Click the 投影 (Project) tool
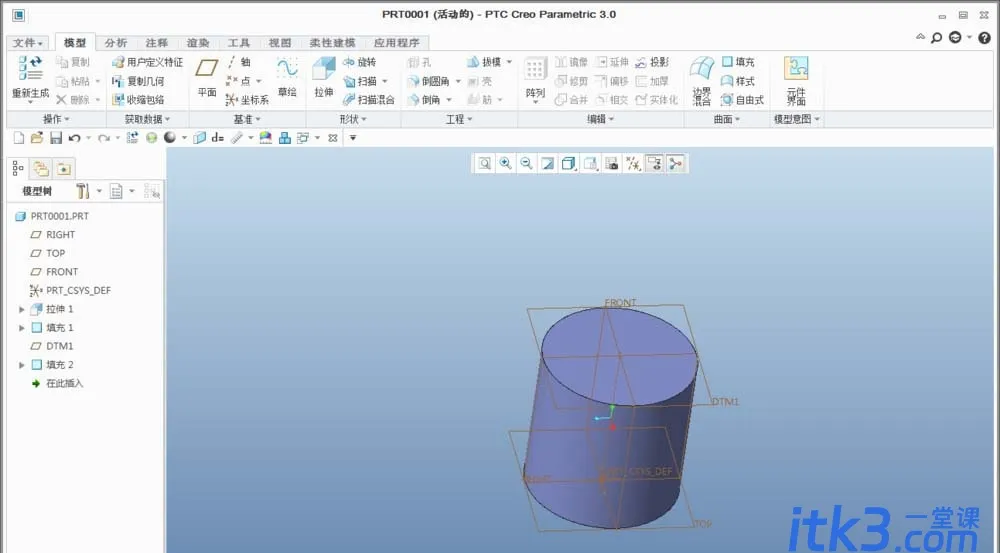The width and height of the screenshot is (1000, 553). click(652, 62)
